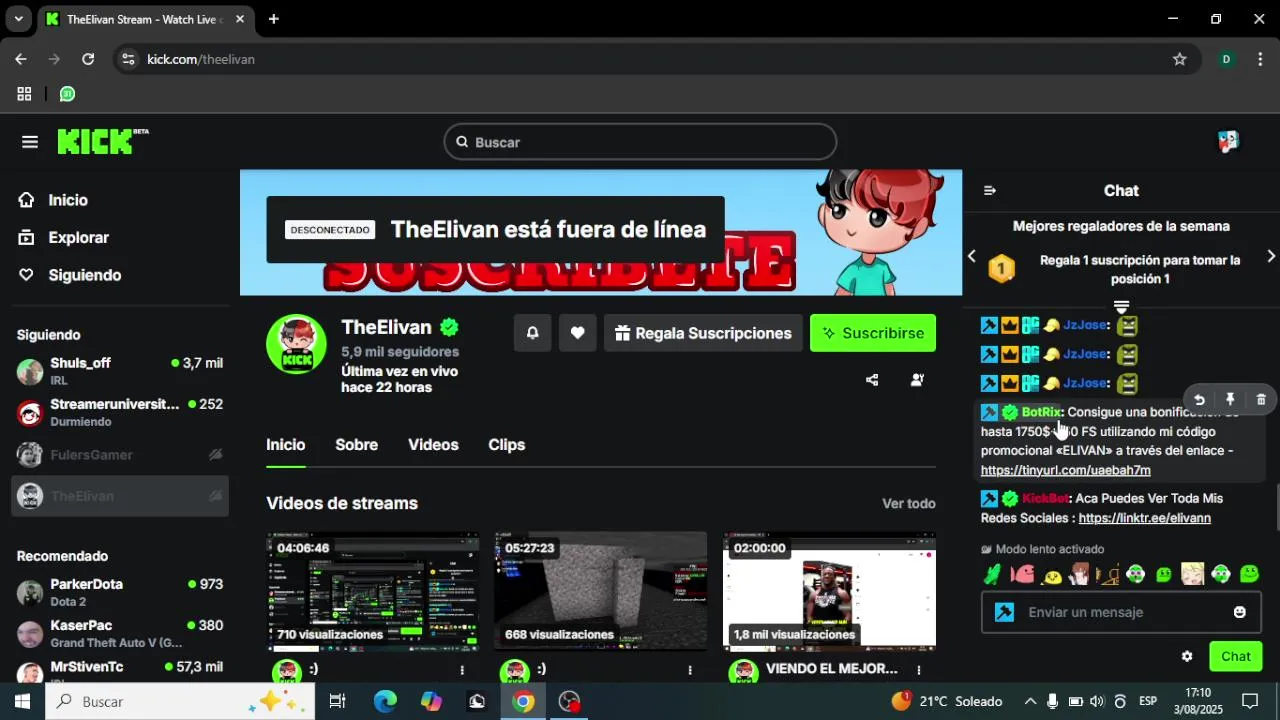Collapse the top gifters leaderboard handle

coord(1121,306)
